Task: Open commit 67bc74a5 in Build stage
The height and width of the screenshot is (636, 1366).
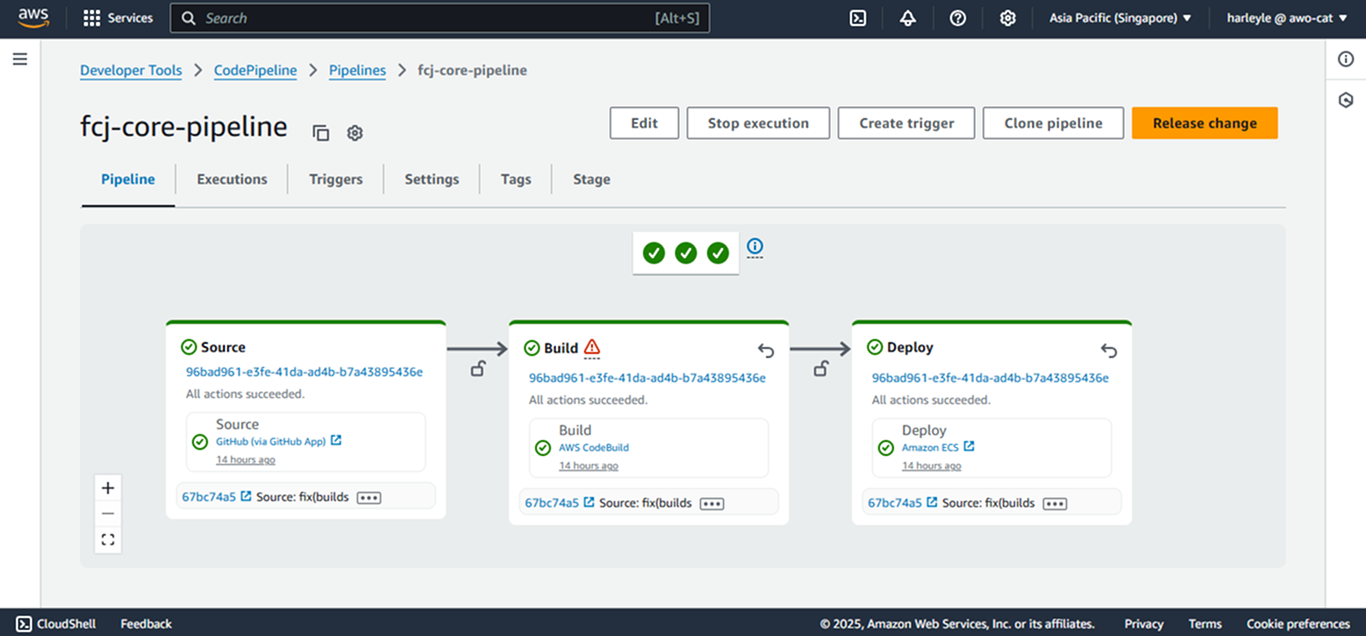Action: [552, 503]
